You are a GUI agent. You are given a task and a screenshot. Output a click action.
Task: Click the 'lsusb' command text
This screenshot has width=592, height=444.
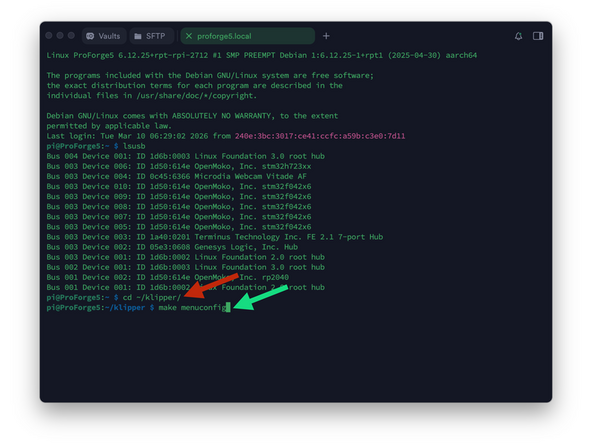pyautogui.click(x=134, y=146)
